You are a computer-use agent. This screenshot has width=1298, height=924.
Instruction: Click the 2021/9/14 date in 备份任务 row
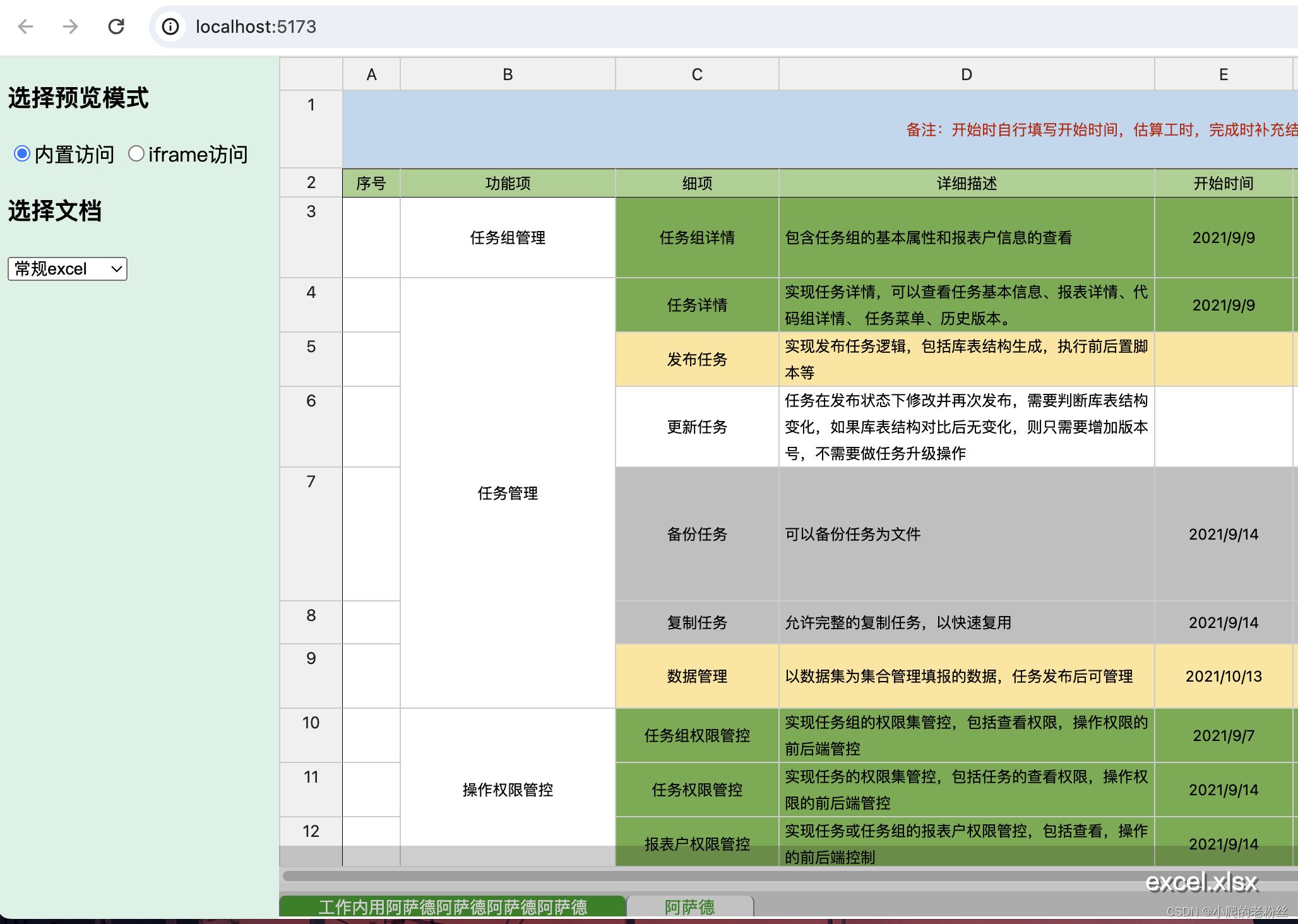[1224, 534]
